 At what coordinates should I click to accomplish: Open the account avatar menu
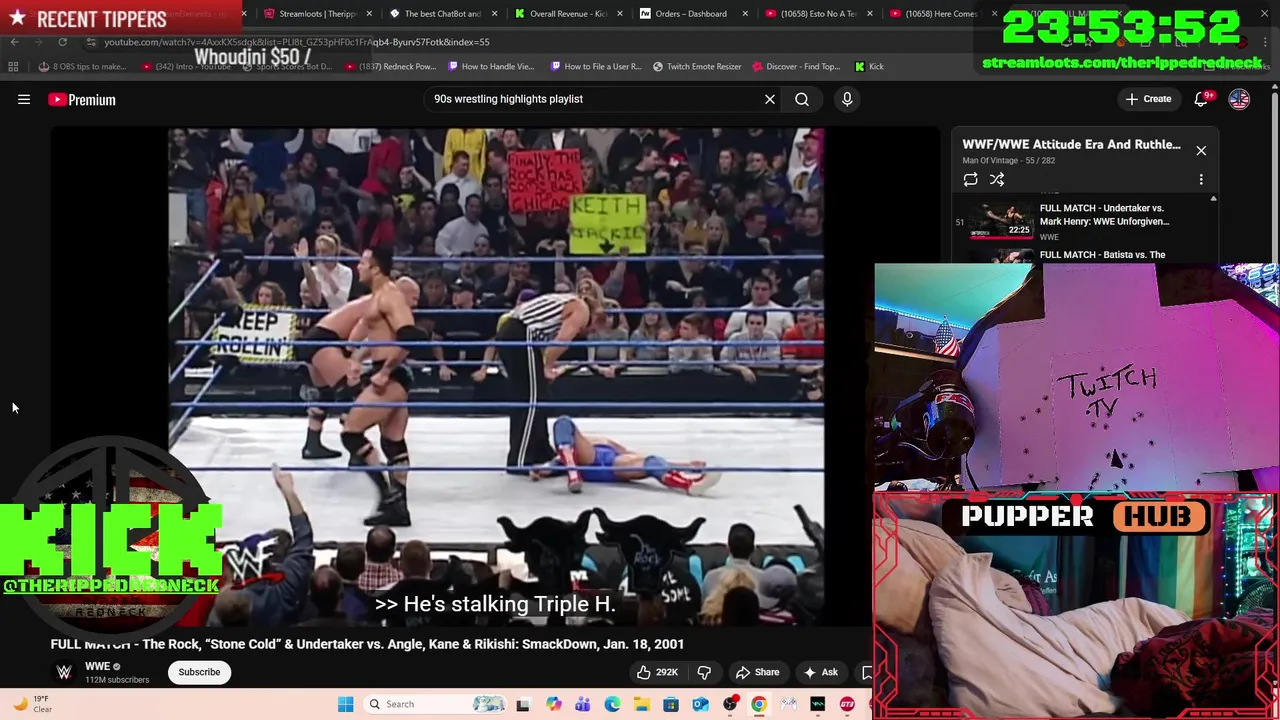[1239, 99]
